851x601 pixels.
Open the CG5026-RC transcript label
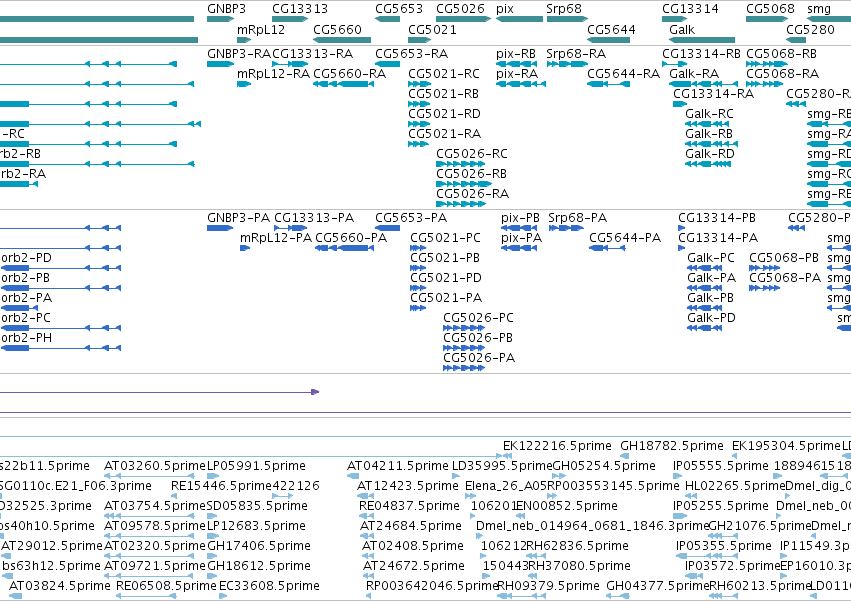(x=472, y=154)
